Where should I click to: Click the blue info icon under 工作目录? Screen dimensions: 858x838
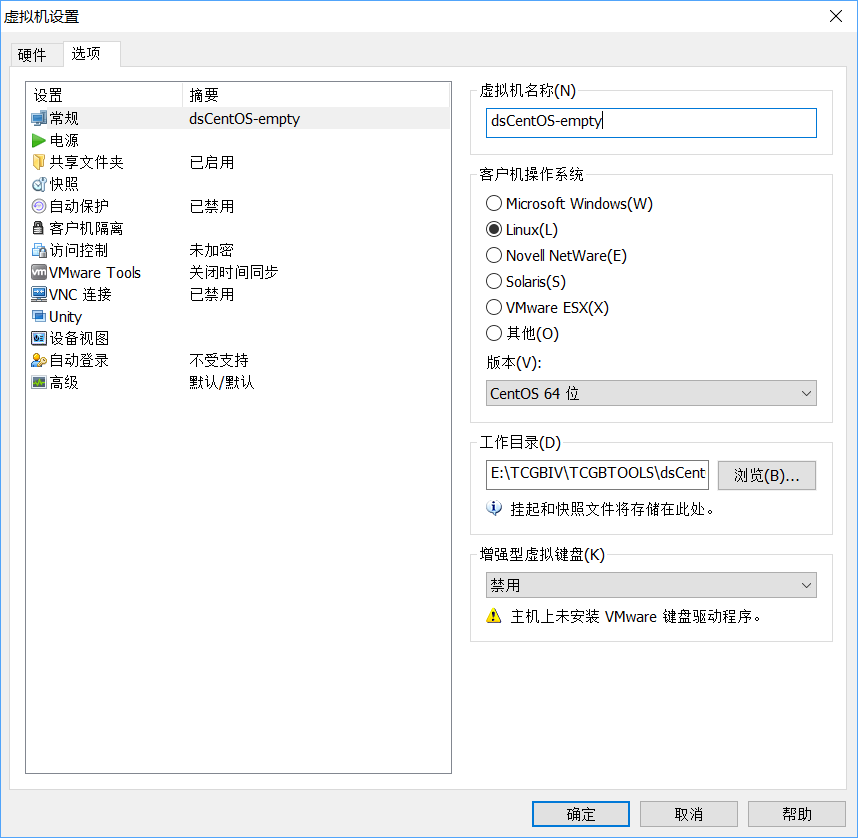click(x=494, y=508)
